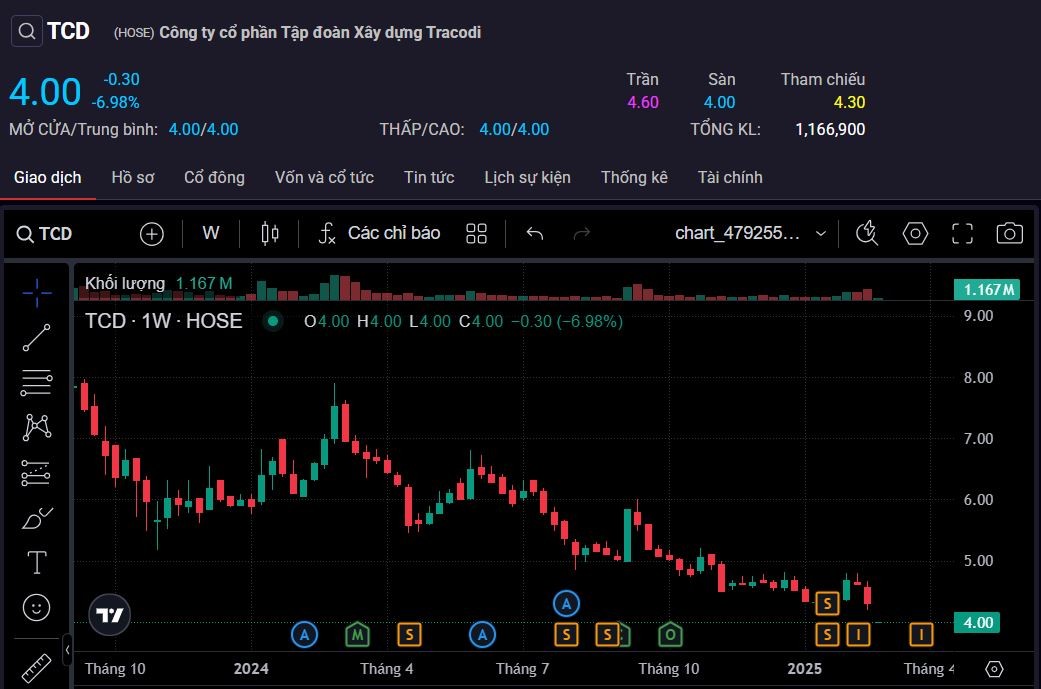Open chart settings hexagon icon

[x=915, y=234]
